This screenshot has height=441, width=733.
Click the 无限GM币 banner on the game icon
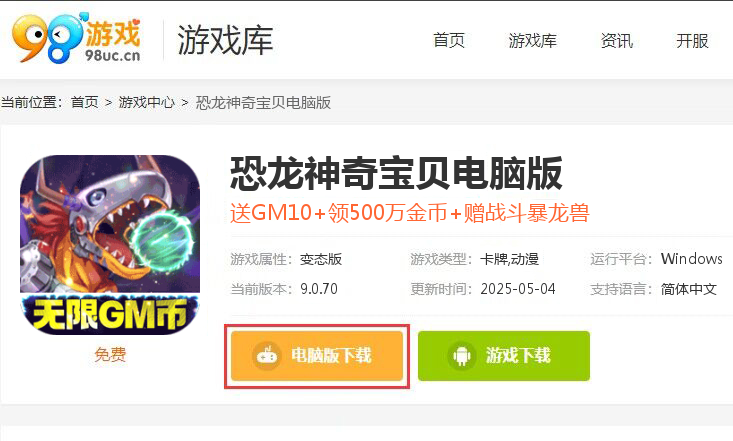pos(110,313)
